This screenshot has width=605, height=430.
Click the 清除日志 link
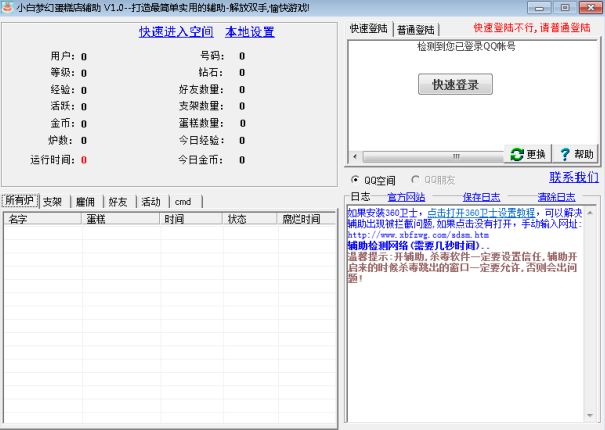coord(557,197)
